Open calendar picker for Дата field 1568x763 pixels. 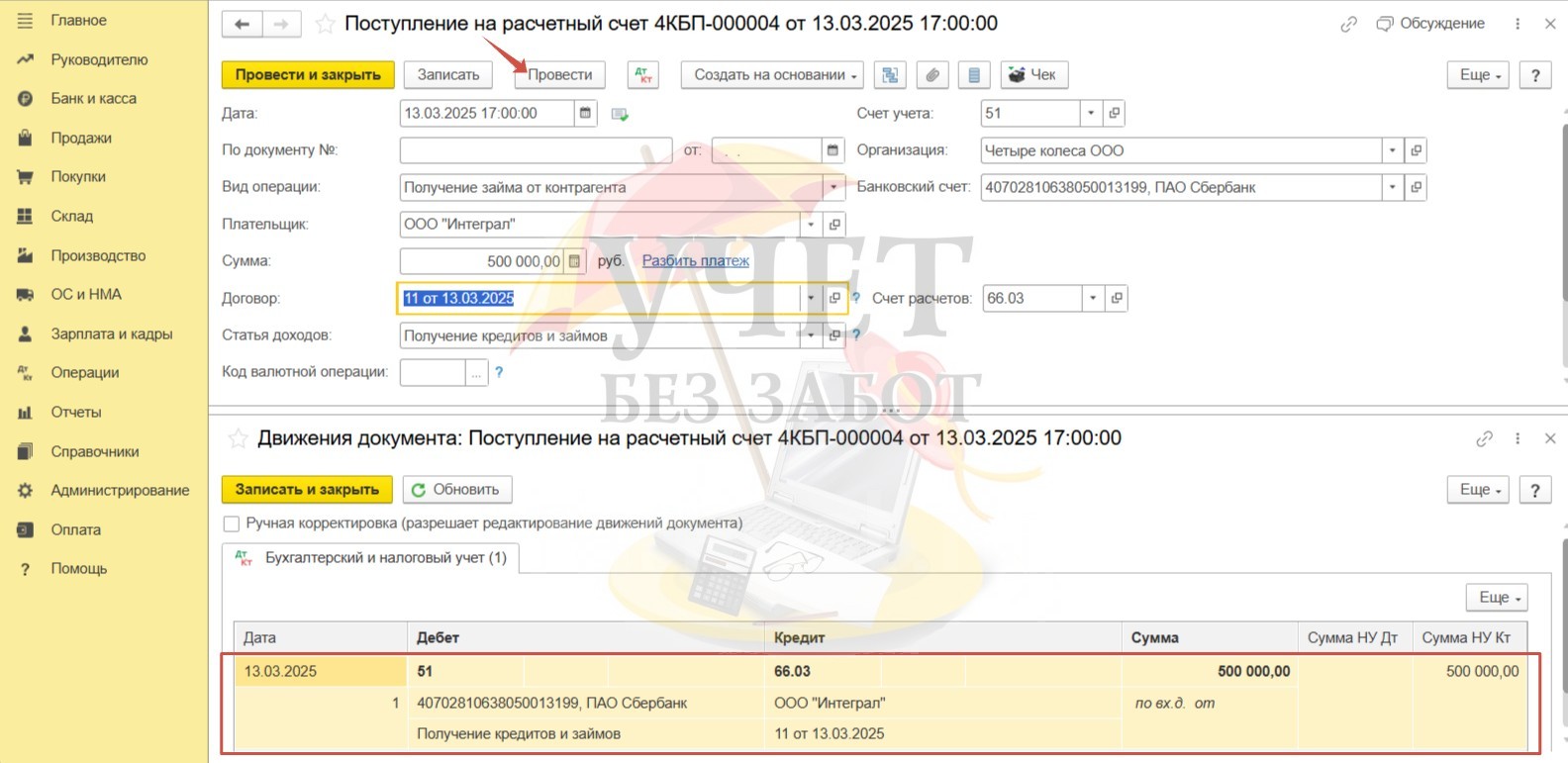(x=586, y=114)
